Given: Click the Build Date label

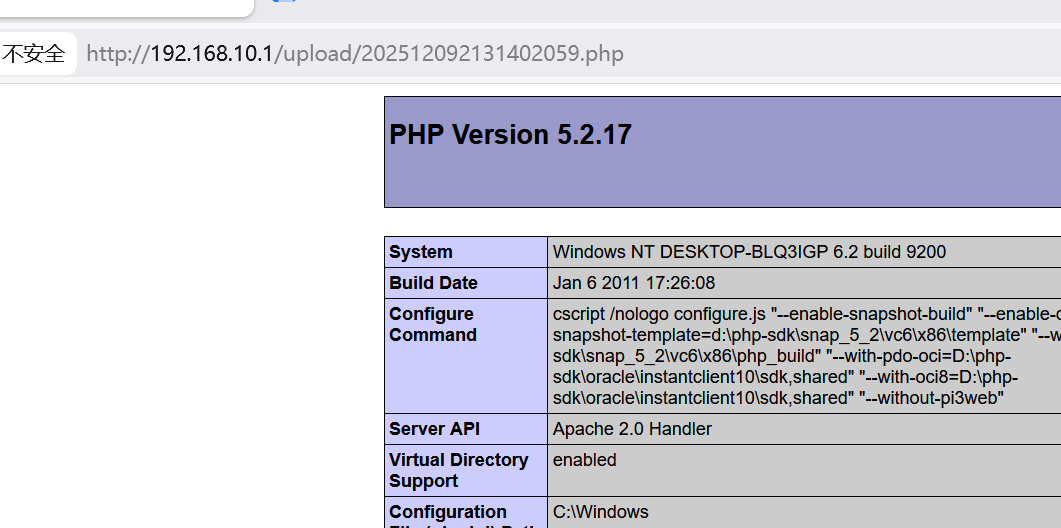Looking at the screenshot, I should tap(433, 283).
